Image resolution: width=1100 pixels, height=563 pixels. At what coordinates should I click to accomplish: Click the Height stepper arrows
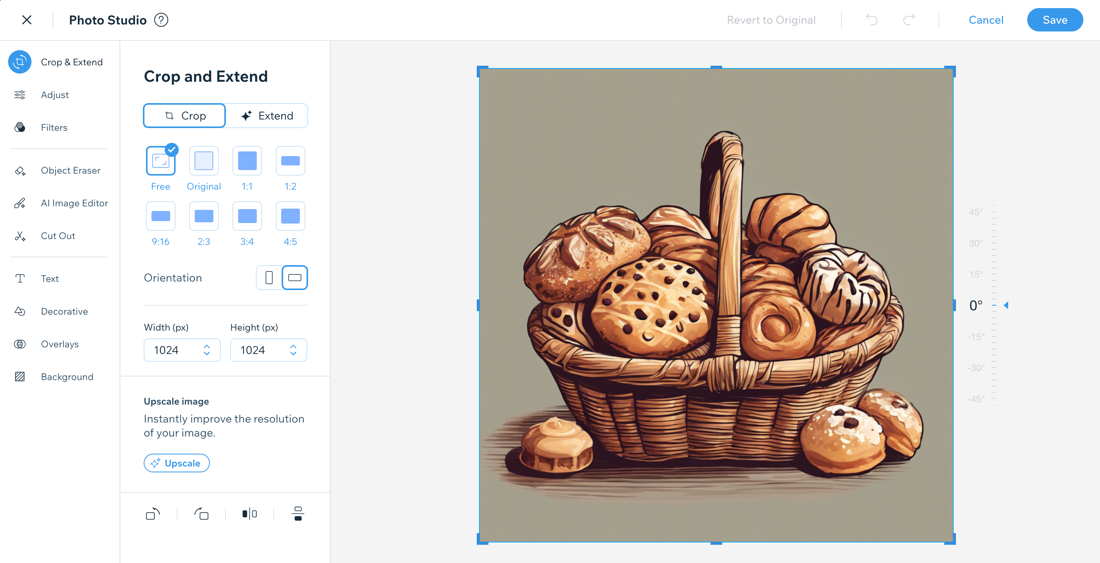click(x=293, y=350)
